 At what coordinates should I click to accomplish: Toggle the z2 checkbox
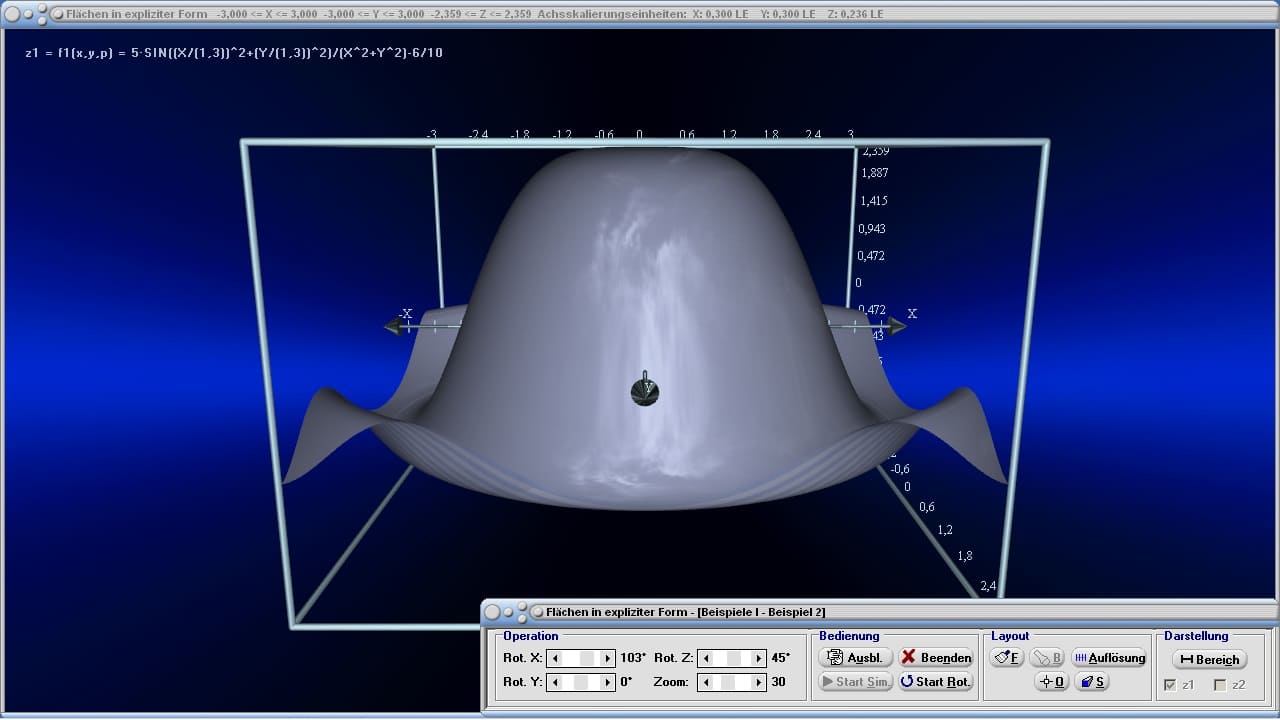[1219, 685]
